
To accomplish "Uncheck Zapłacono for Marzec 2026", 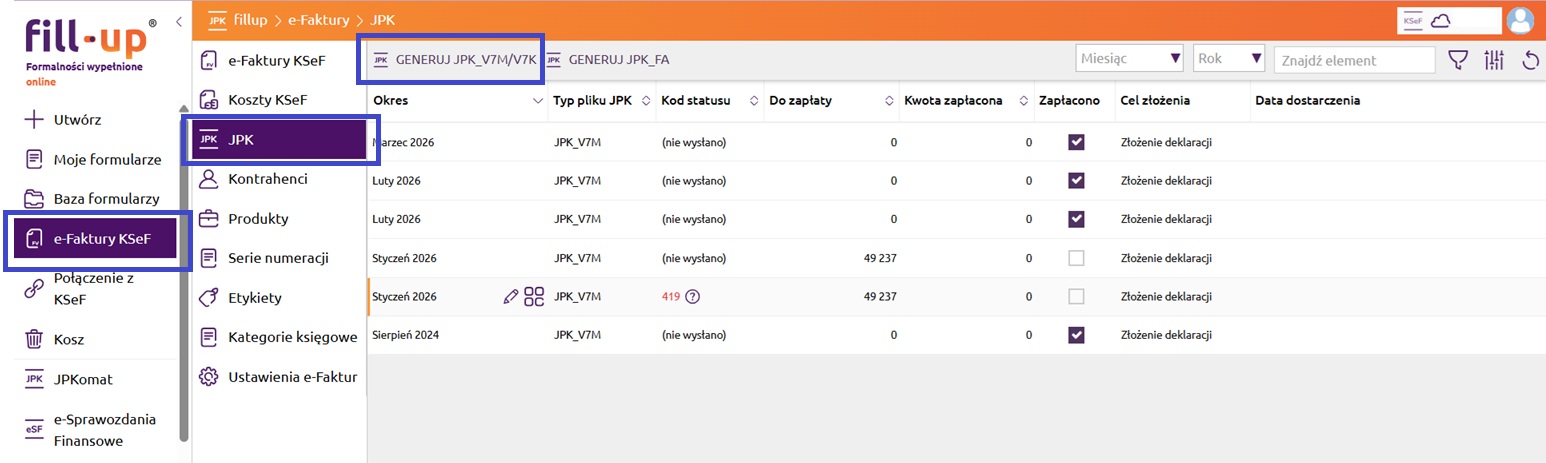I will point(1076,142).
